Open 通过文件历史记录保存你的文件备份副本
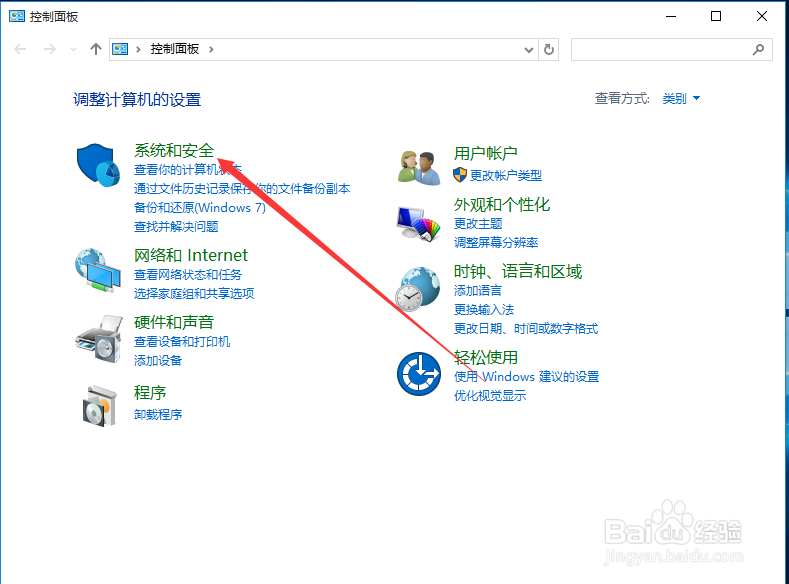Image resolution: width=789 pixels, height=584 pixels. point(242,189)
